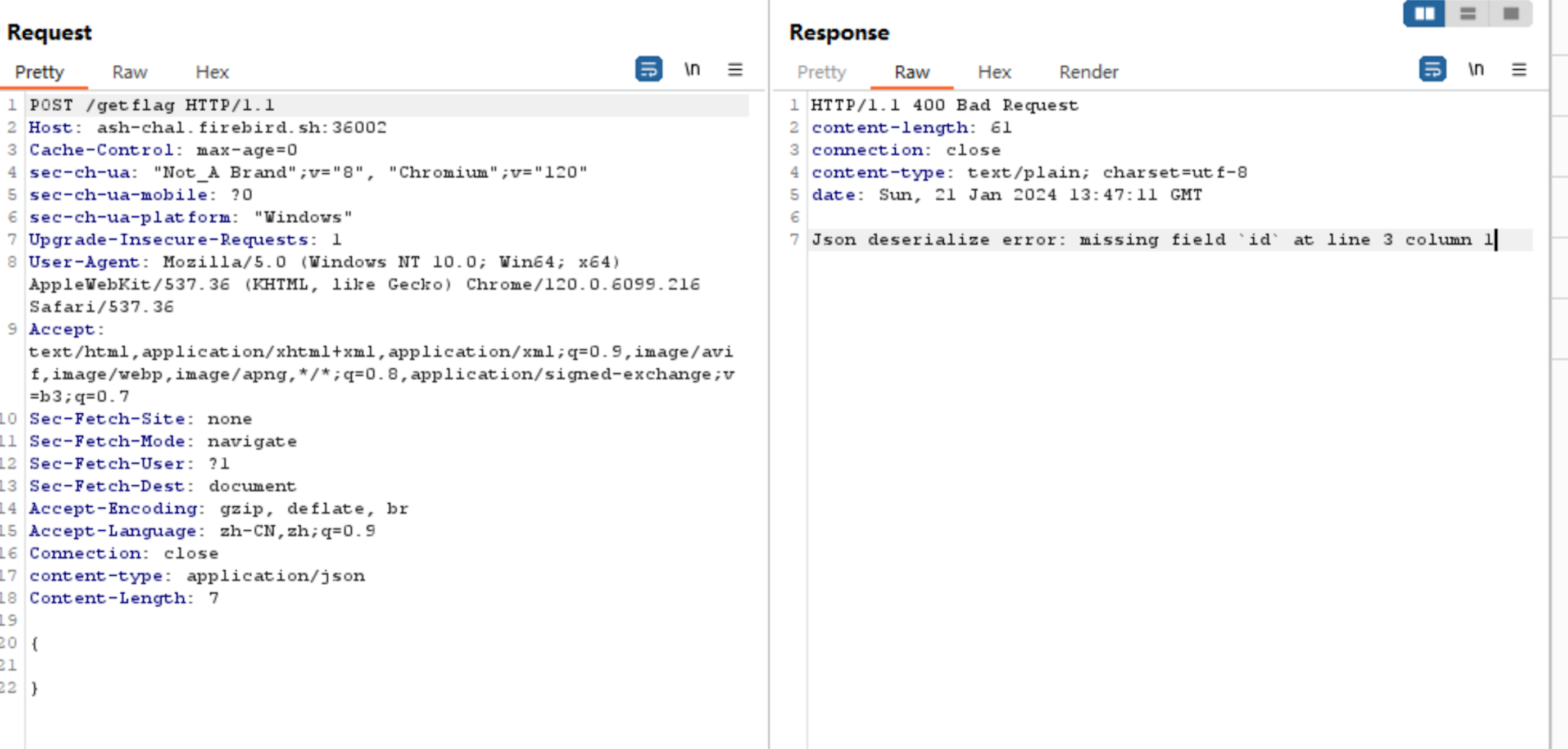
Task: Open the Hex tab in the Response panel
Action: pos(994,72)
